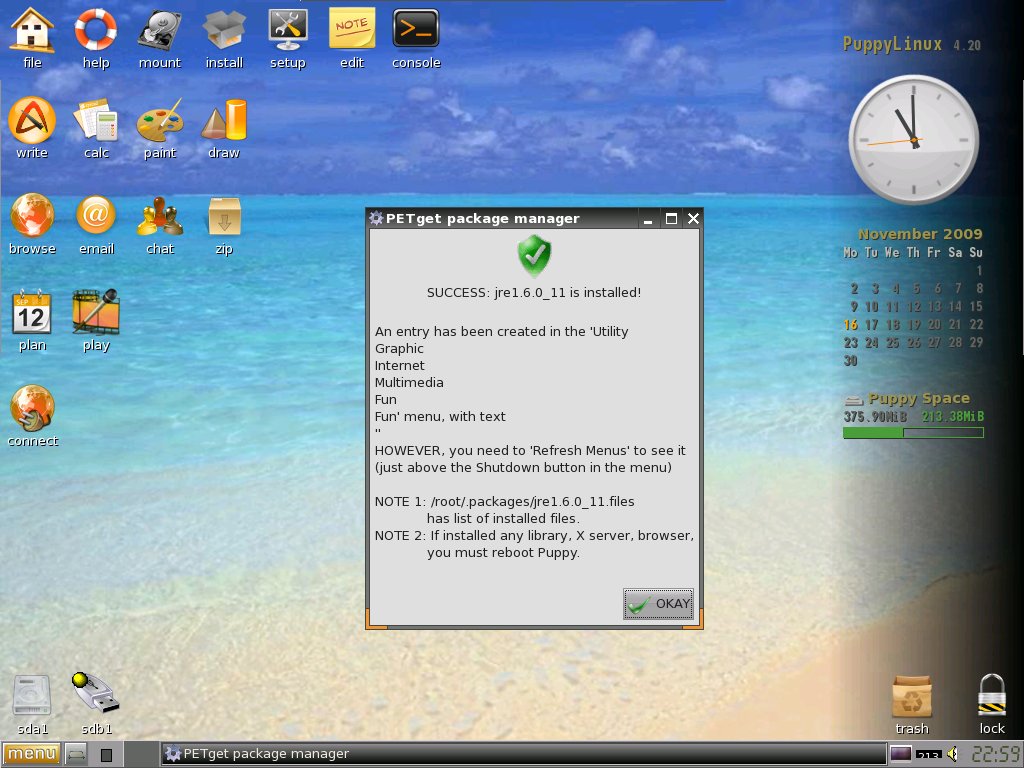Launch the browse web icon

(x=31, y=216)
